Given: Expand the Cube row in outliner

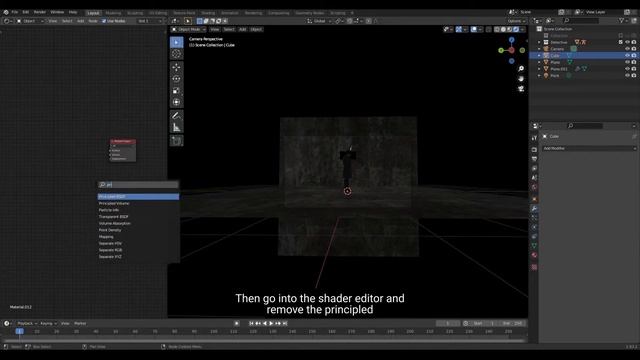Looking at the screenshot, I should click(539, 56).
